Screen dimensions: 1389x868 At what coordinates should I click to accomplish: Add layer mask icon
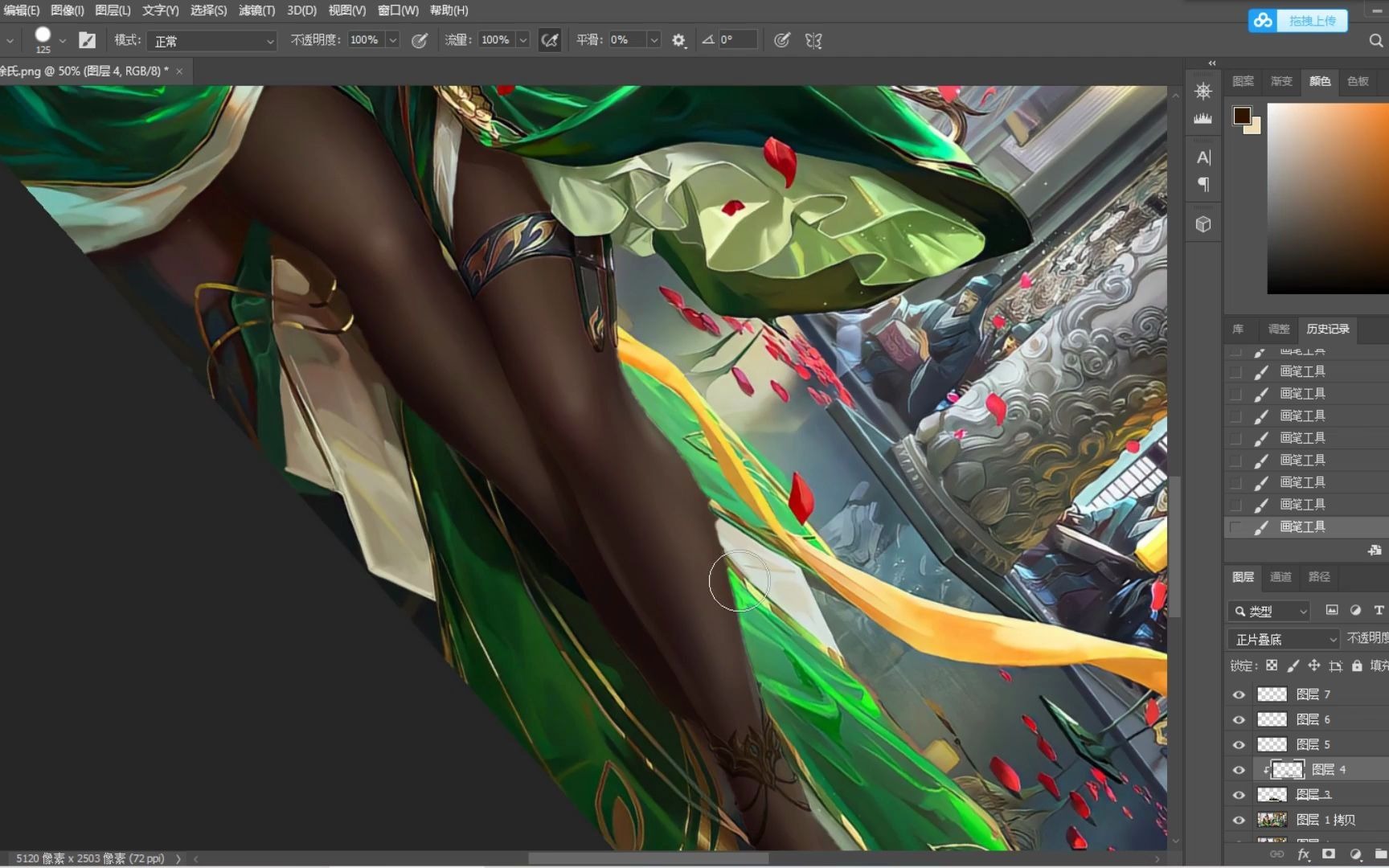[1329, 854]
